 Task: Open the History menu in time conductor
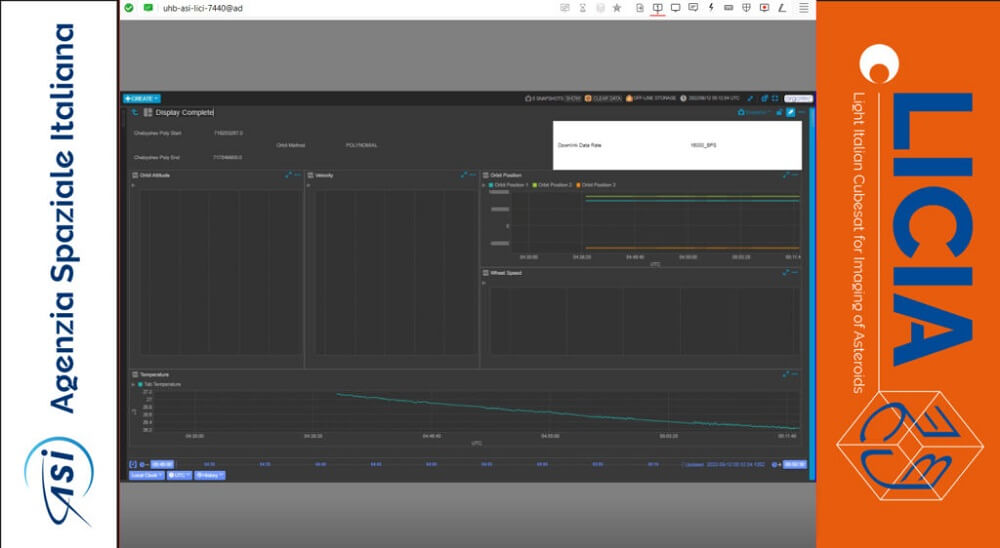(x=210, y=475)
